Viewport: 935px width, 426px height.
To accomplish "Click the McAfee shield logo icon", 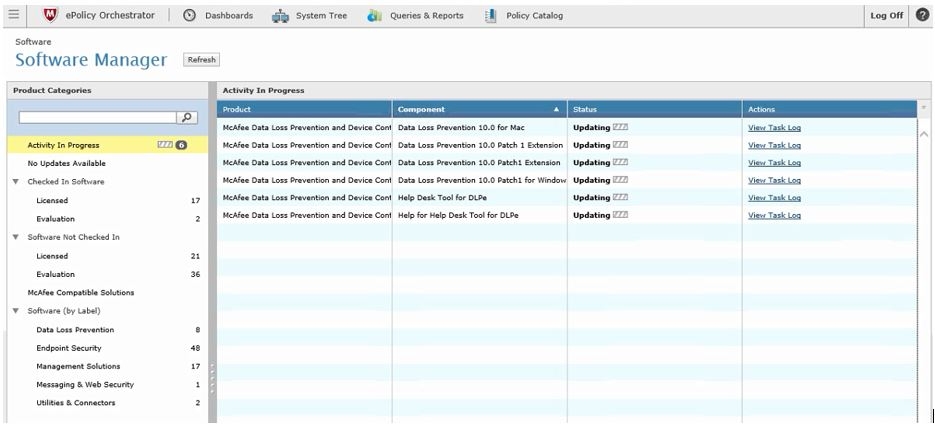I will (50, 15).
